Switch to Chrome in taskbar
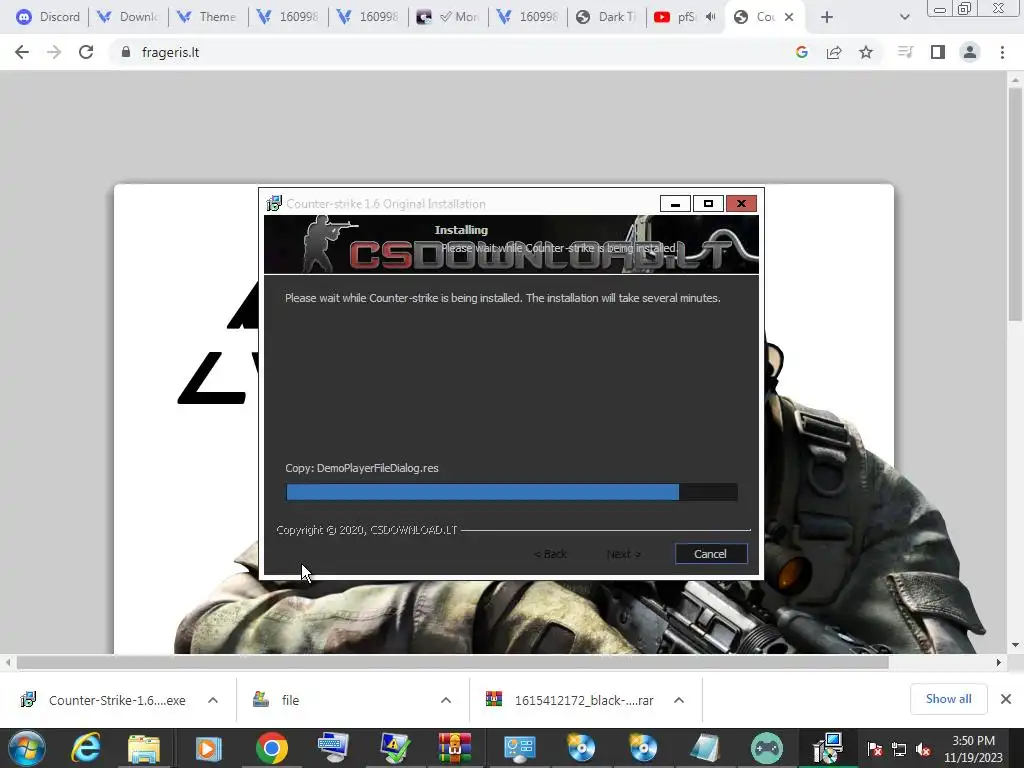The width and height of the screenshot is (1024, 768). [272, 748]
